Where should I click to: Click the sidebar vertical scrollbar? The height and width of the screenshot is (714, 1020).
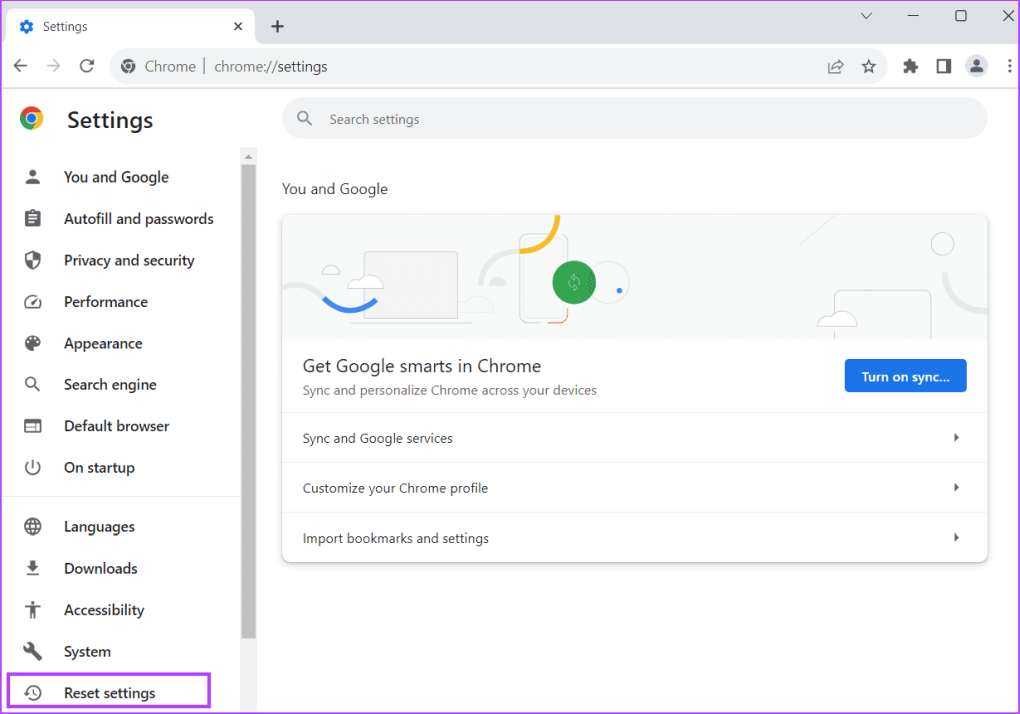[x=249, y=400]
